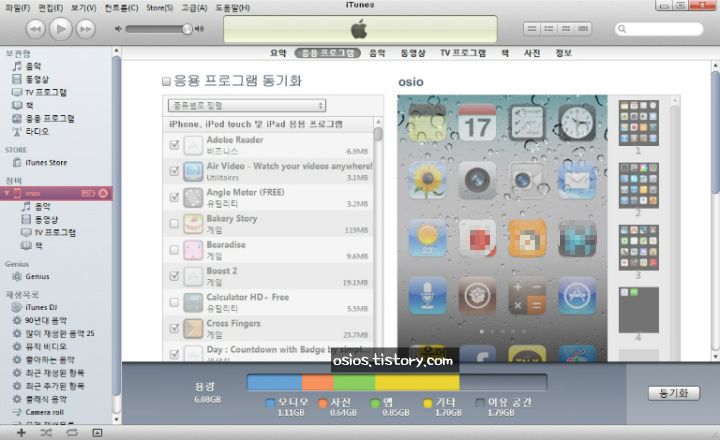Screen dimensions: 720x440
Task: Click the play button
Action: [x=60, y=29]
